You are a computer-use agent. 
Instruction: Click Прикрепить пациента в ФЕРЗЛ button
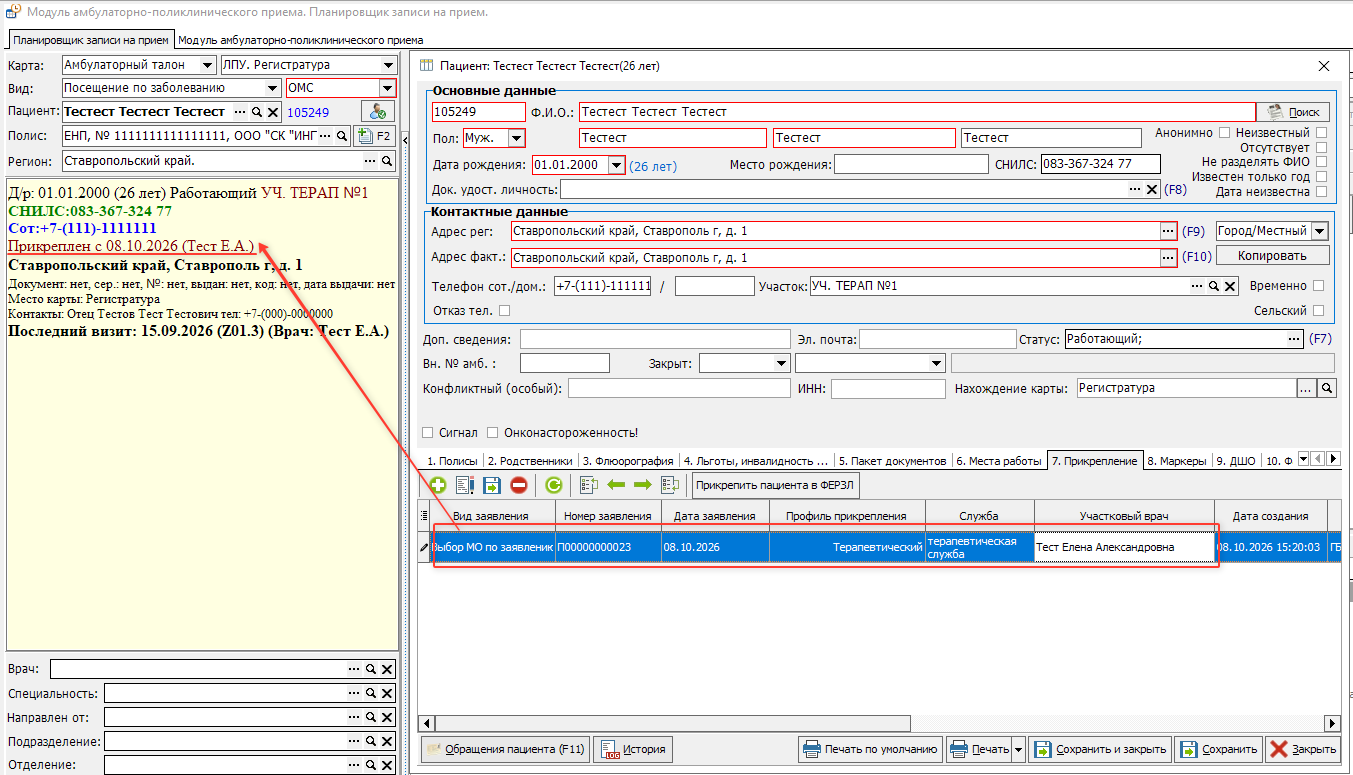[x=776, y=485]
